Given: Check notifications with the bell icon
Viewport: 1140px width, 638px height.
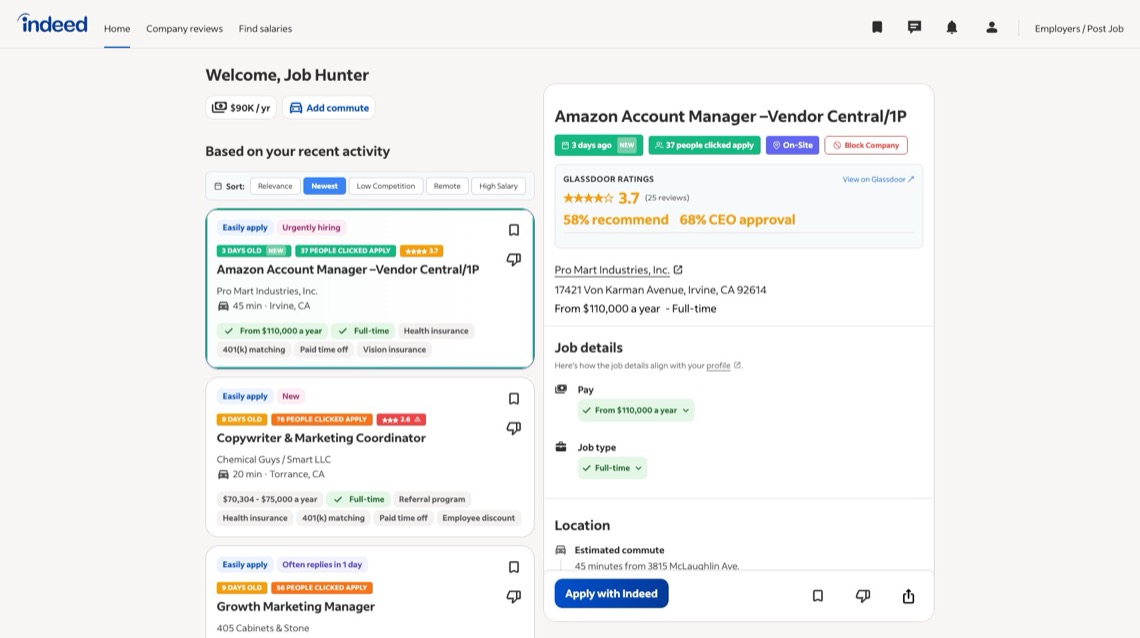Looking at the screenshot, I should click(x=952, y=26).
